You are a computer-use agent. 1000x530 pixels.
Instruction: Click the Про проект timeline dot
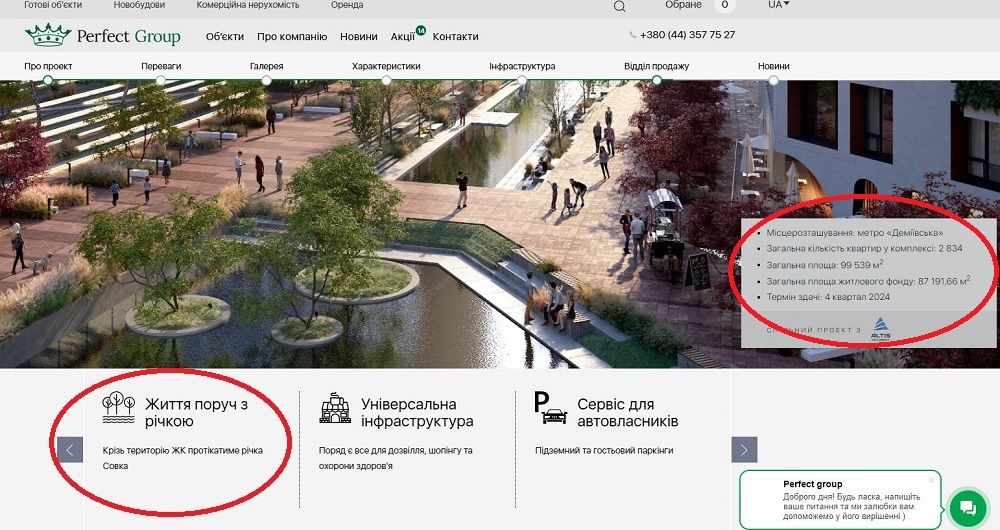click(48, 80)
